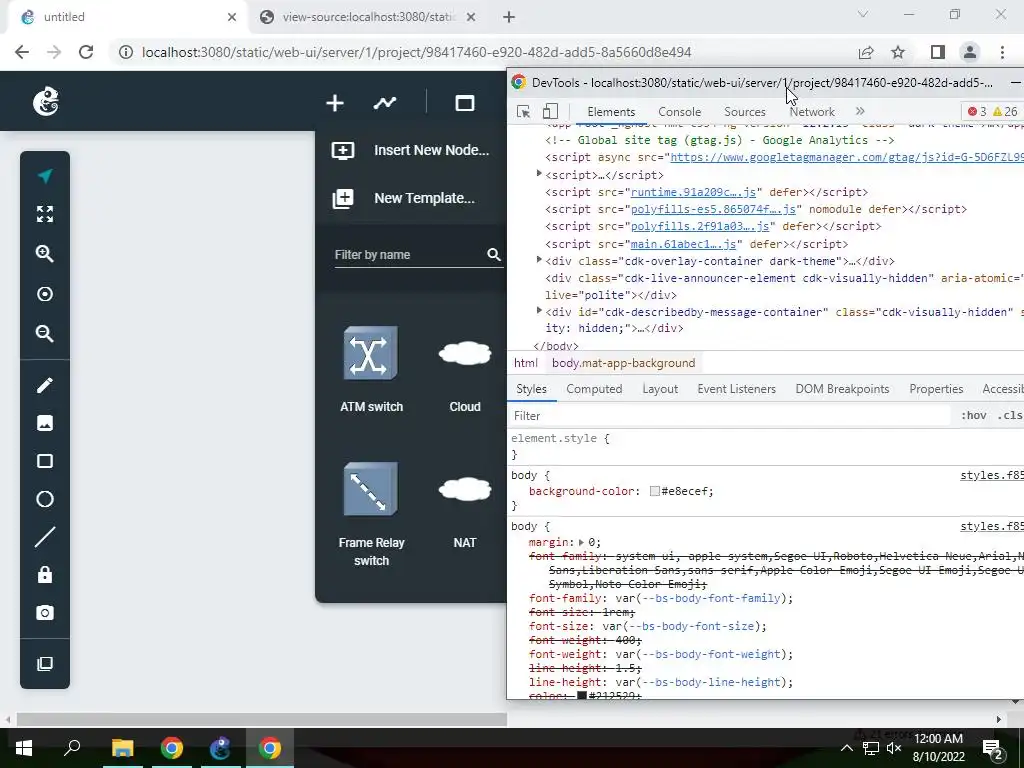Click the browser reload button
Image resolution: width=1024 pixels, height=768 pixels.
click(86, 52)
